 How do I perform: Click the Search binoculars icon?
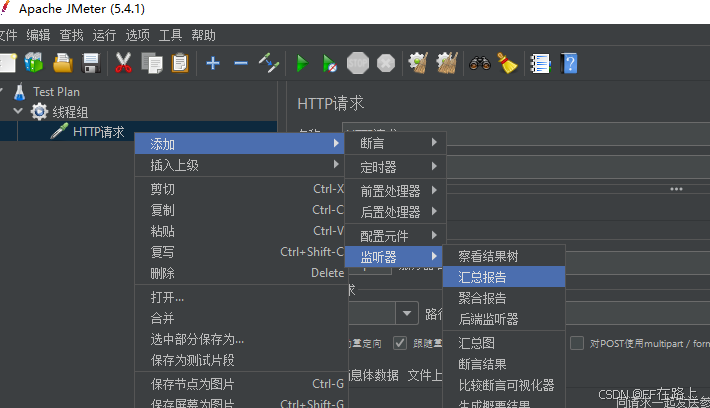pos(480,63)
